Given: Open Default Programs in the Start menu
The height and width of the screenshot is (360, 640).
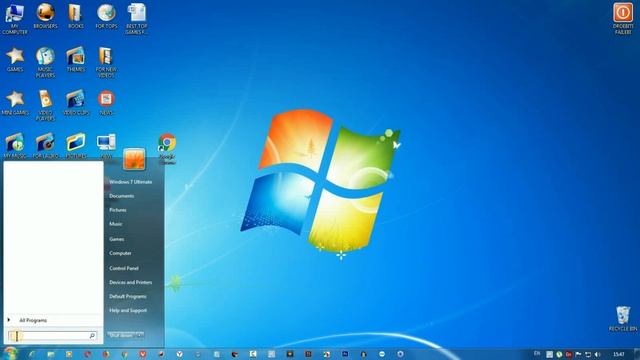Looking at the screenshot, I should click(128, 296).
